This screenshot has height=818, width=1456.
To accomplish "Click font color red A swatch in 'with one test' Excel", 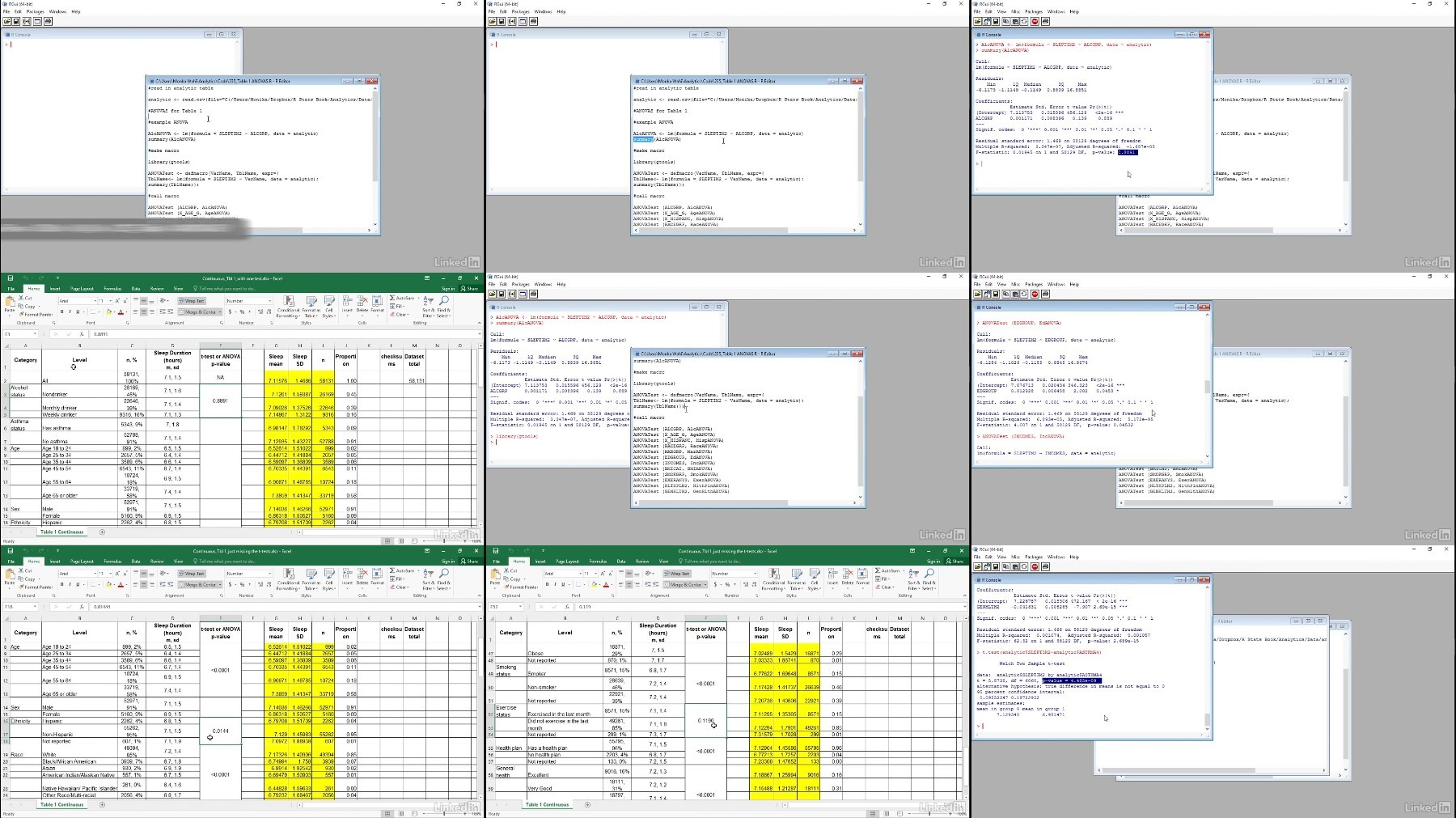I will [x=121, y=312].
